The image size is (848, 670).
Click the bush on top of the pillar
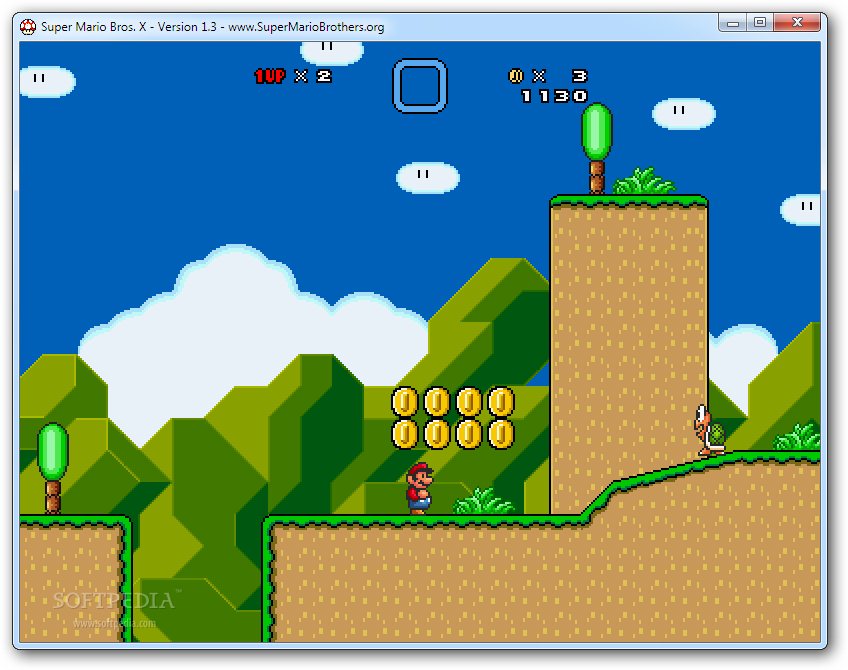[644, 181]
